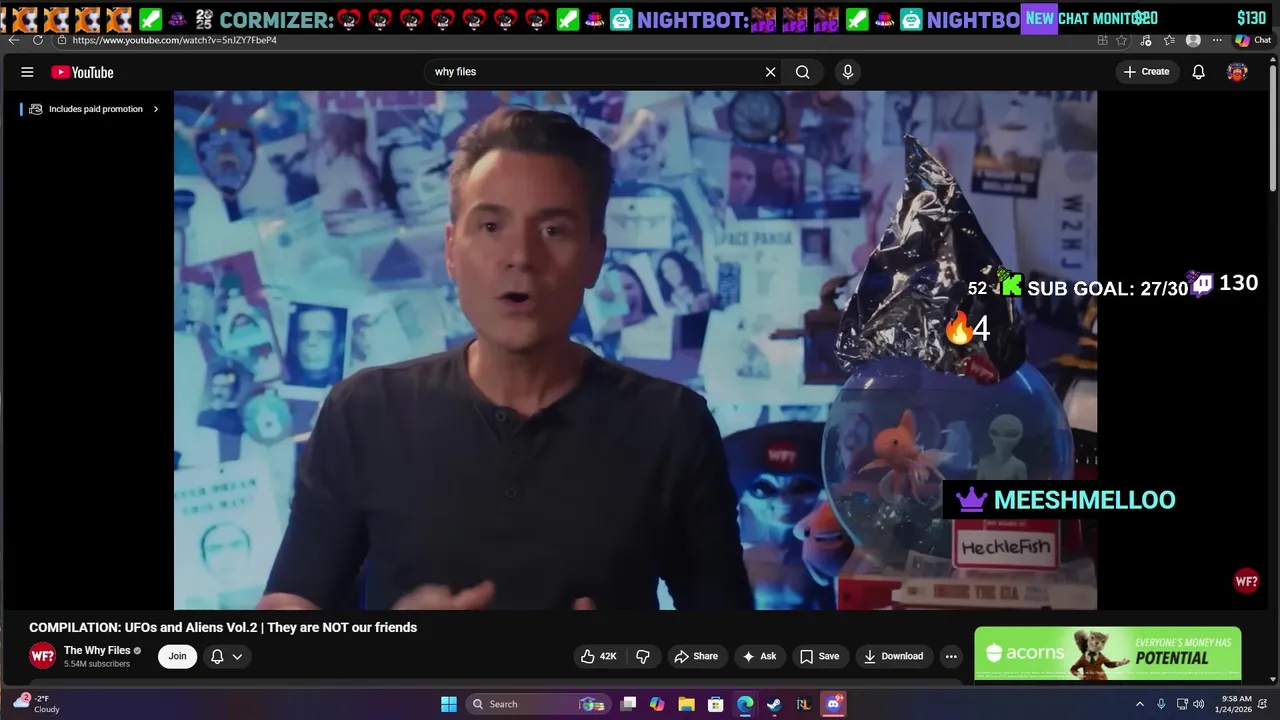Expand the Includes paid promotion chevron
This screenshot has width=1280, height=720.
click(x=155, y=109)
